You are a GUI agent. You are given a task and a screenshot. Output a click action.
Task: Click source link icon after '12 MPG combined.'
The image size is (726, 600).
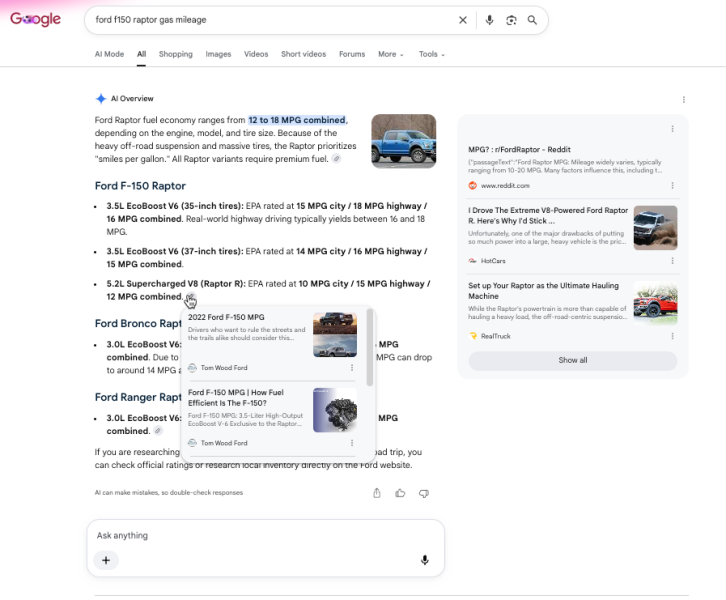point(190,296)
